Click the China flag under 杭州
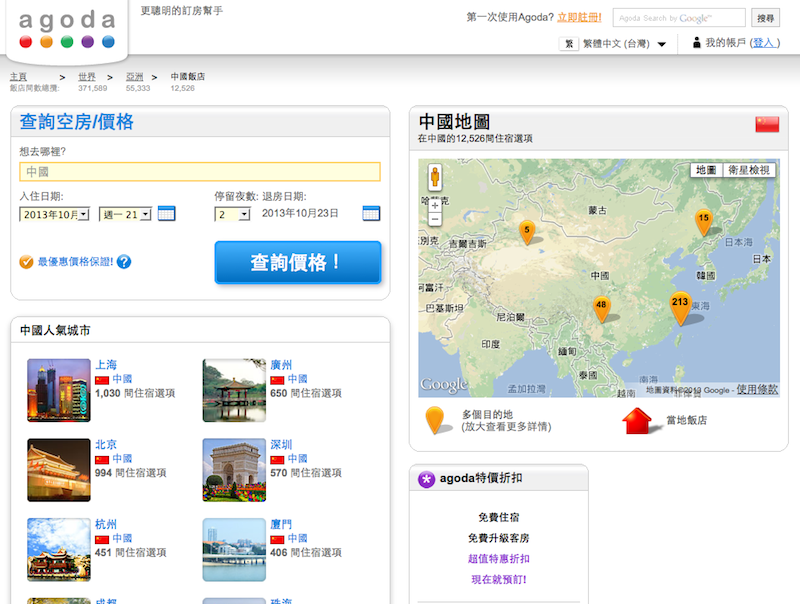Viewport: 800px width, 604px height. pos(102,539)
